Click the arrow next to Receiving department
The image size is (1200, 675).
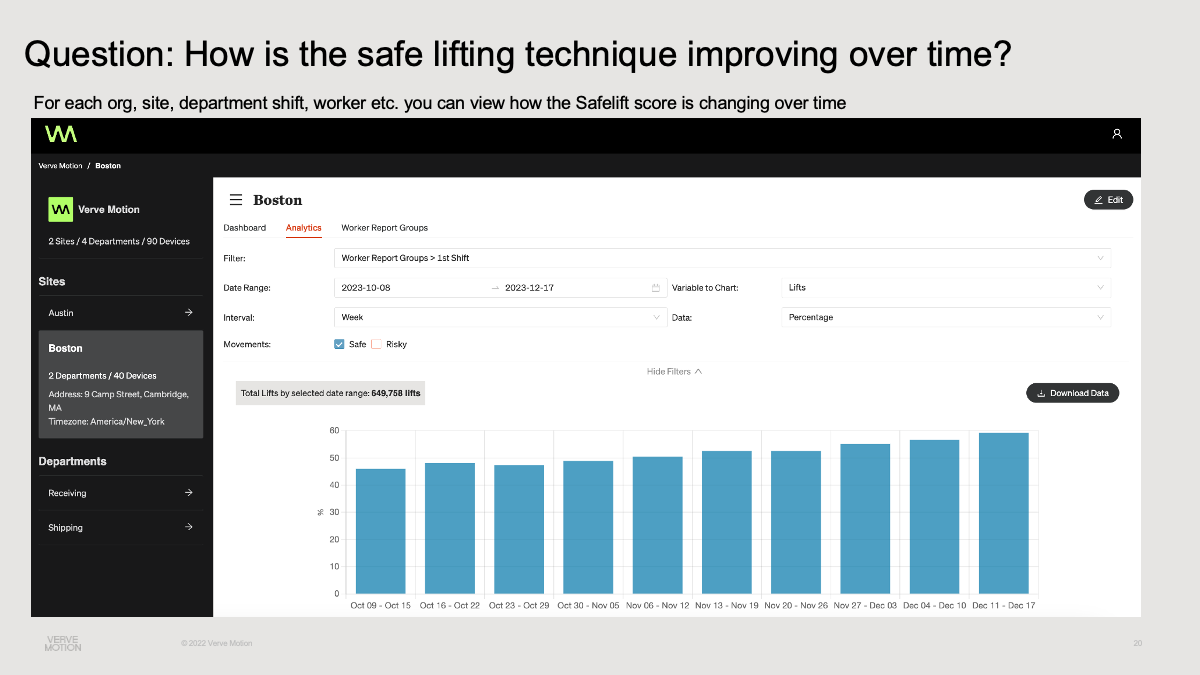point(190,492)
